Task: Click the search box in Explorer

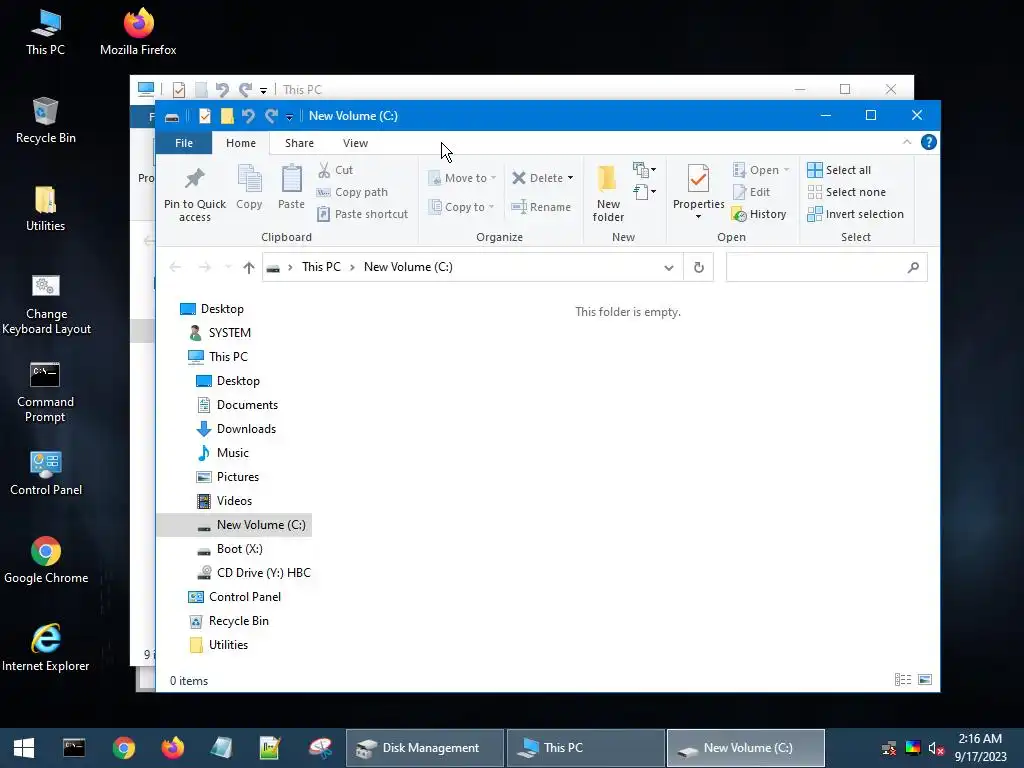Action: coord(826,267)
